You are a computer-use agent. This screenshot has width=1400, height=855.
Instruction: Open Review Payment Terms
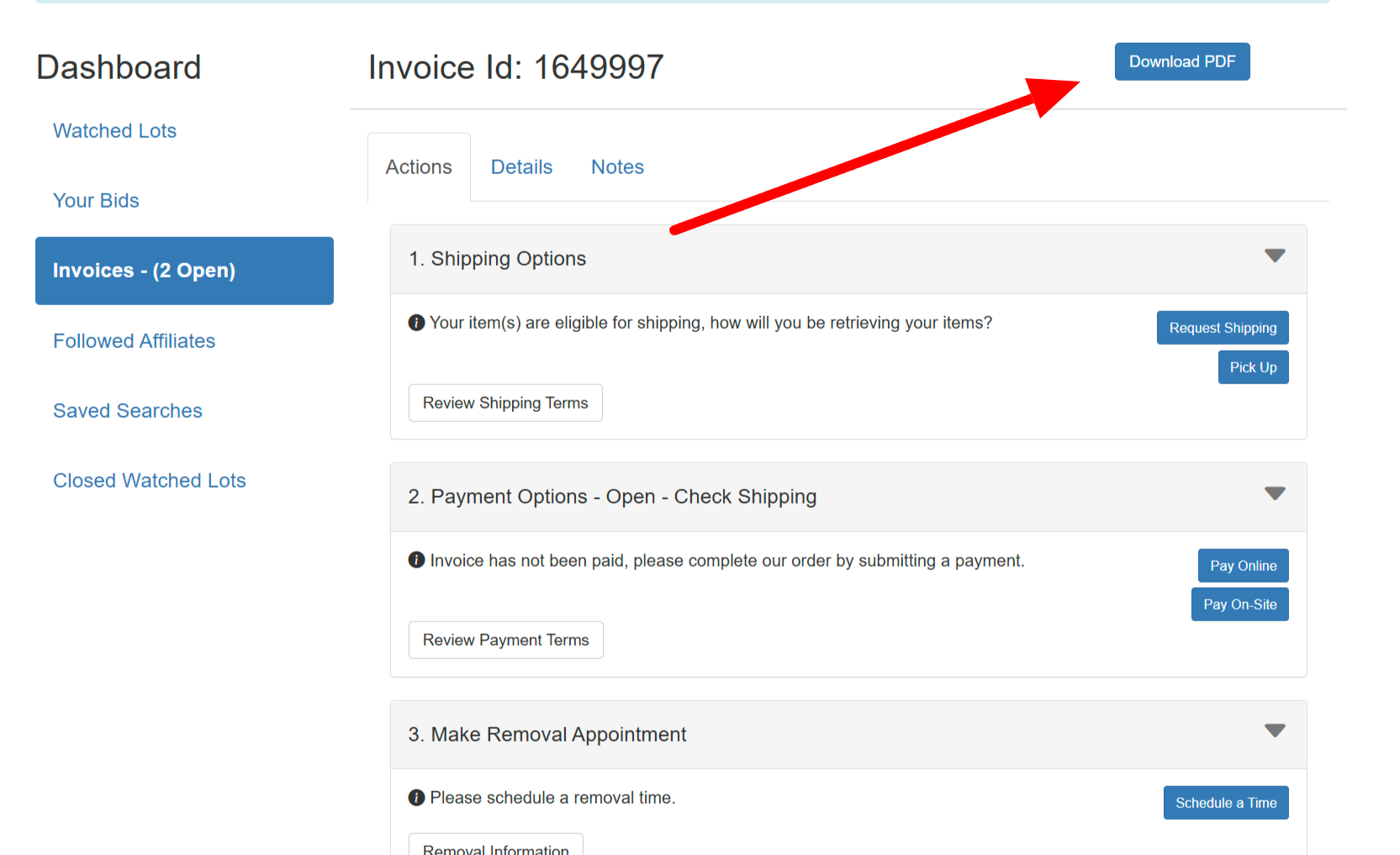(505, 640)
